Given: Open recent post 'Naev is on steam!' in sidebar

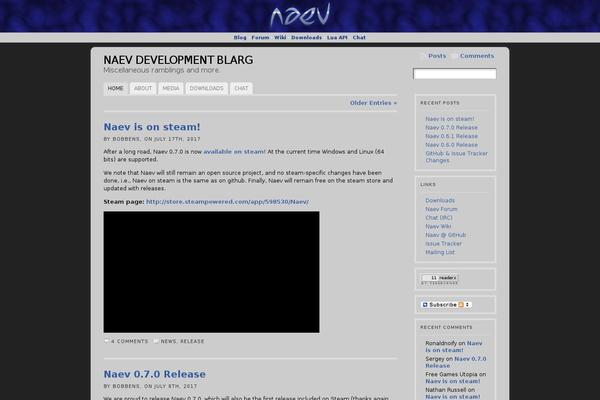Looking at the screenshot, I should tap(450, 119).
